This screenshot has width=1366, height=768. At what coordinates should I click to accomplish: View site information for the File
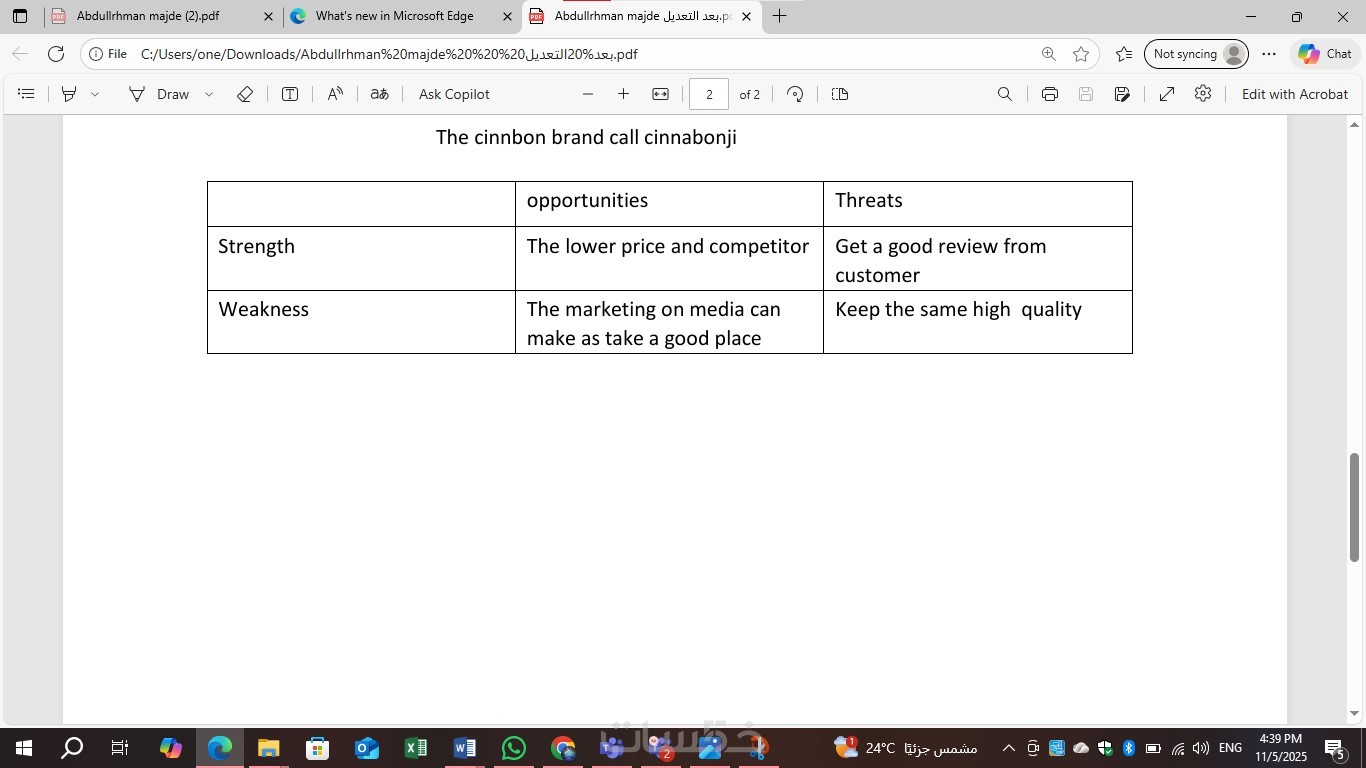(x=108, y=54)
